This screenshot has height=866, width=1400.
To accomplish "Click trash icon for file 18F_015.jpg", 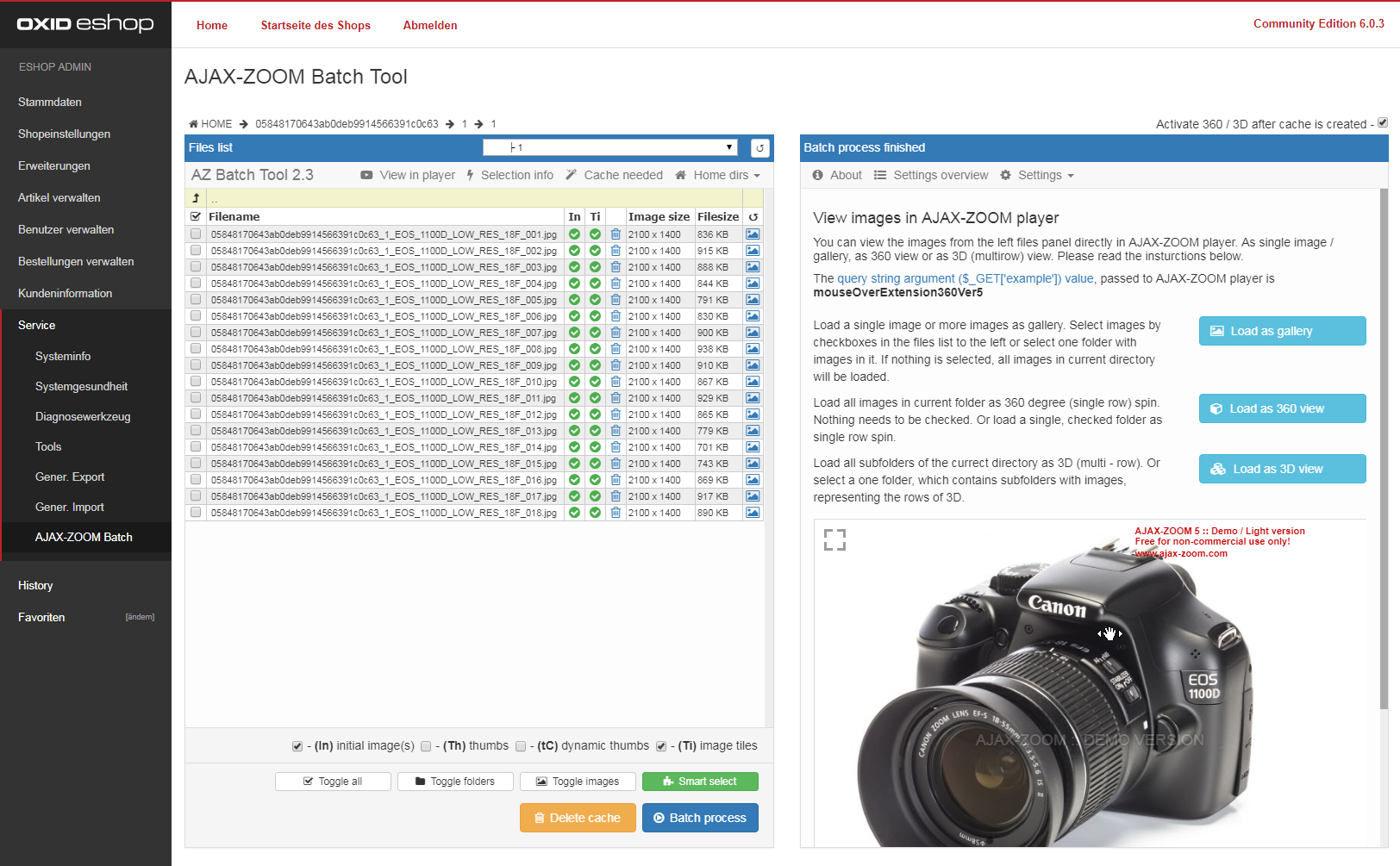I will click(x=616, y=464).
